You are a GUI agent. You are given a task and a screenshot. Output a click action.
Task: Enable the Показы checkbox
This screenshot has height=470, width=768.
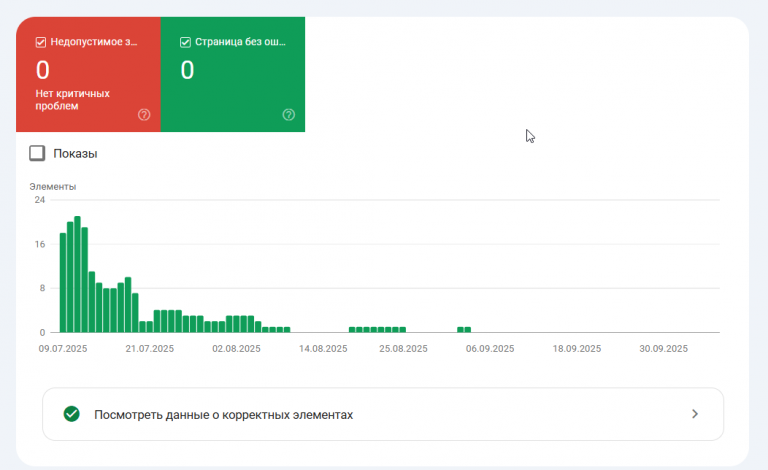click(x=38, y=153)
